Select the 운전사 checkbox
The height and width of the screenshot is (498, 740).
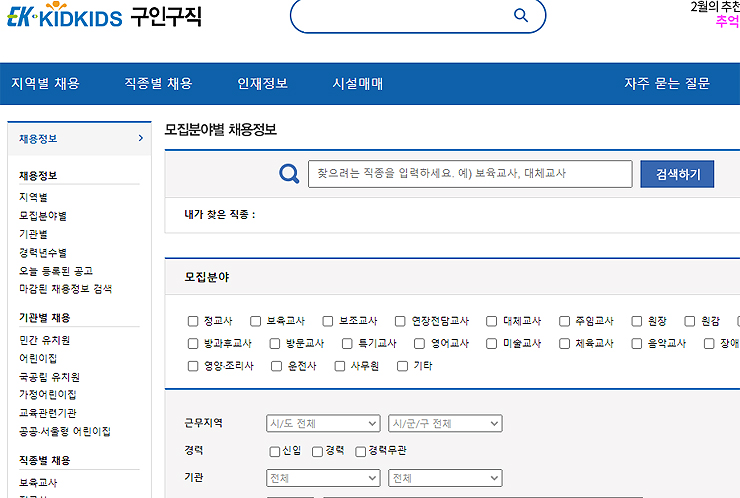pyautogui.click(x=277, y=366)
